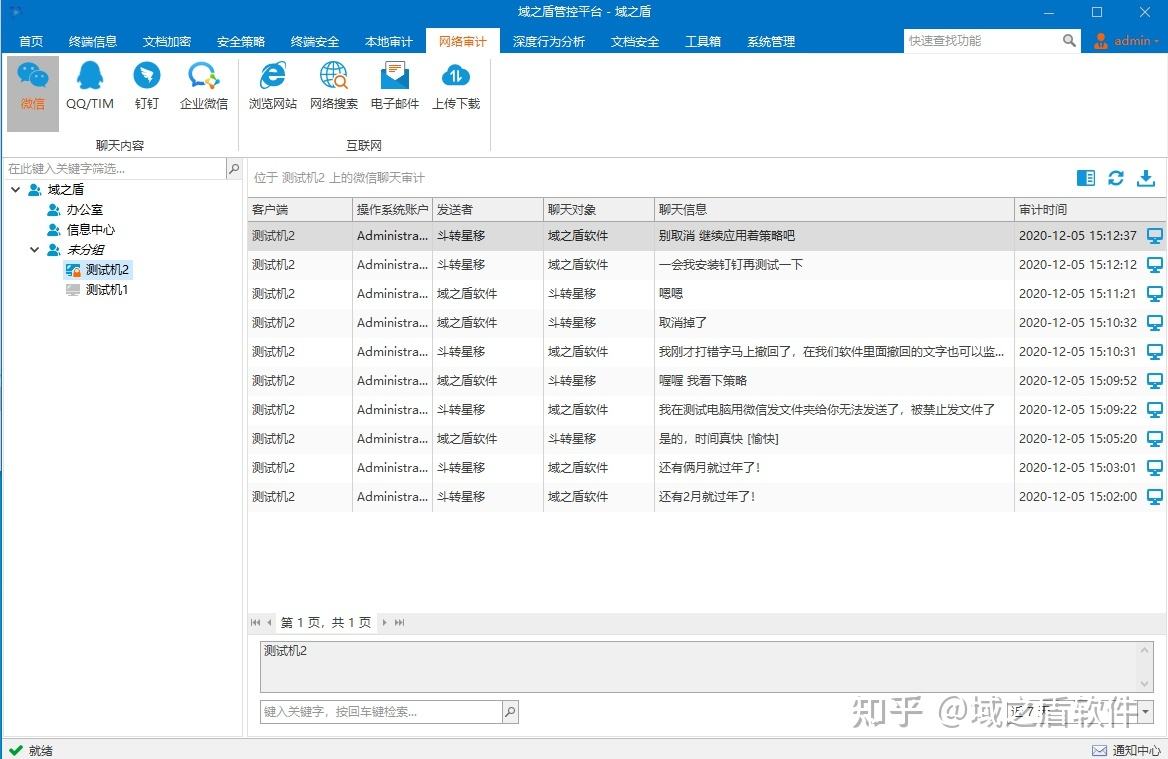Refresh the chat audit list
1168x759 pixels.
(x=1116, y=178)
